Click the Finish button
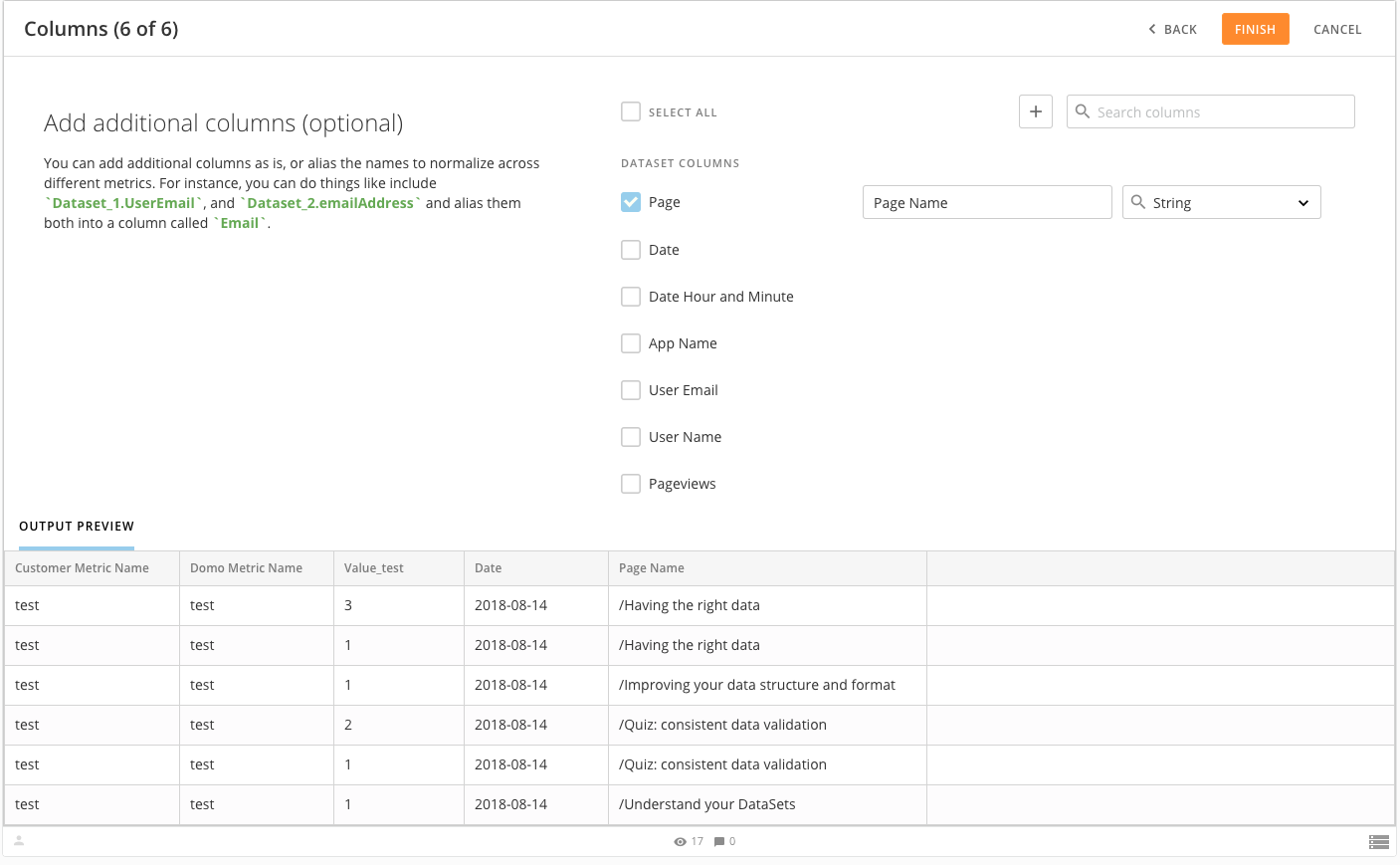This screenshot has height=865, width=1400. (1255, 29)
